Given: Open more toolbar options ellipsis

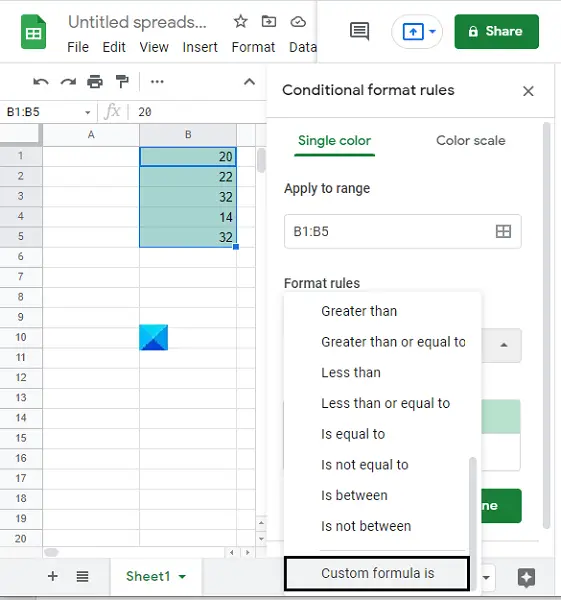Looking at the screenshot, I should 157,82.
